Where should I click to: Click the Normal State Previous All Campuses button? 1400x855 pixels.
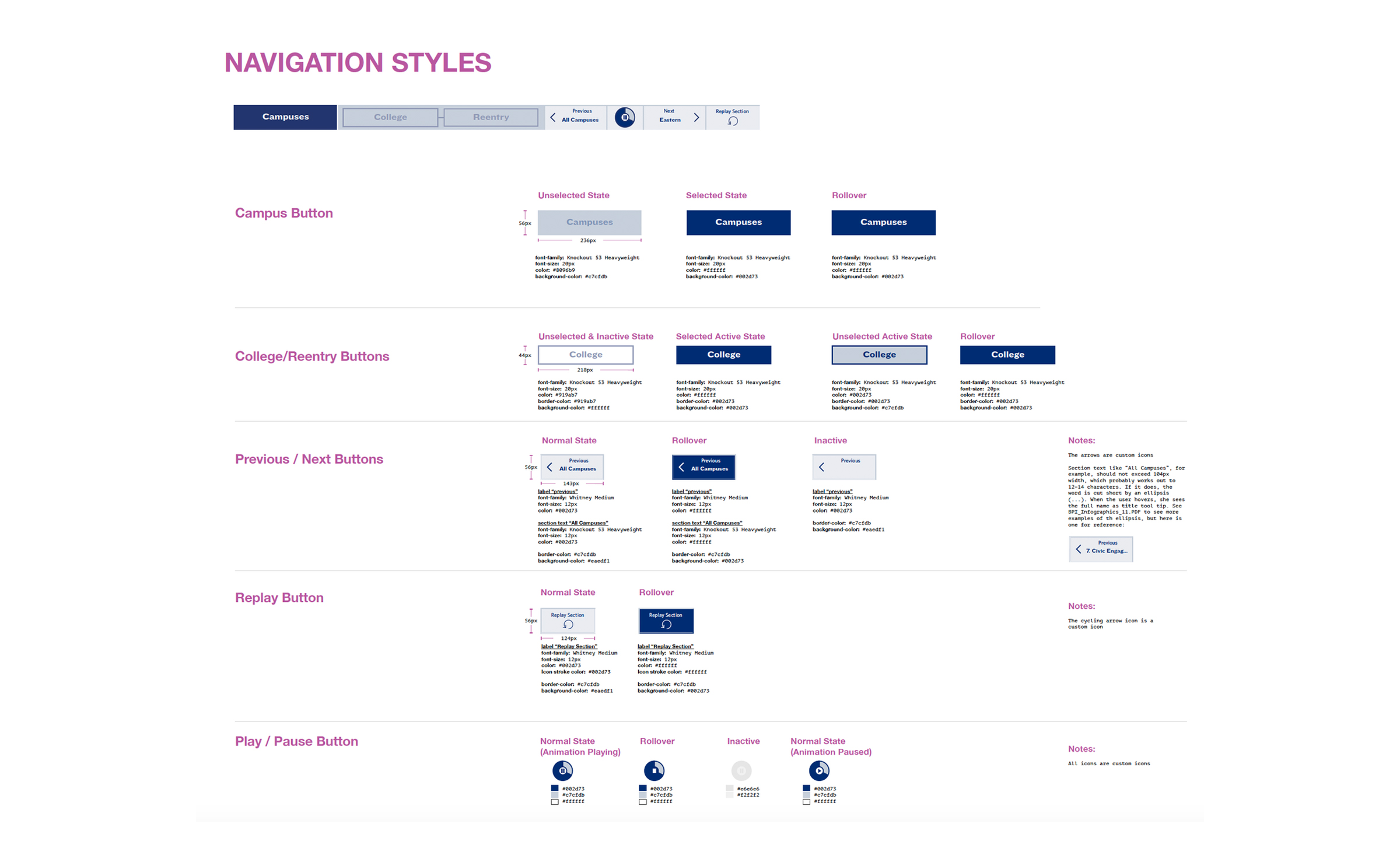[572, 467]
